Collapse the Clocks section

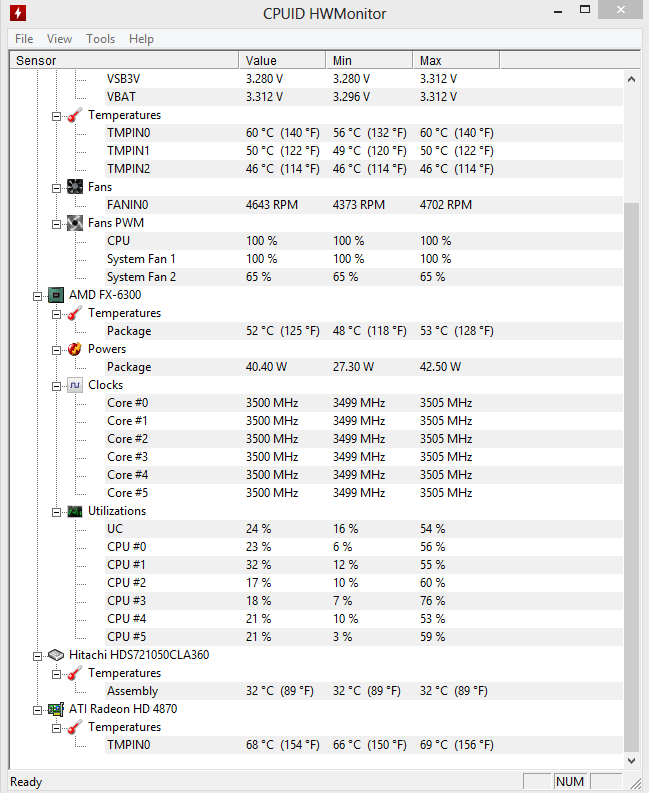[56, 386]
